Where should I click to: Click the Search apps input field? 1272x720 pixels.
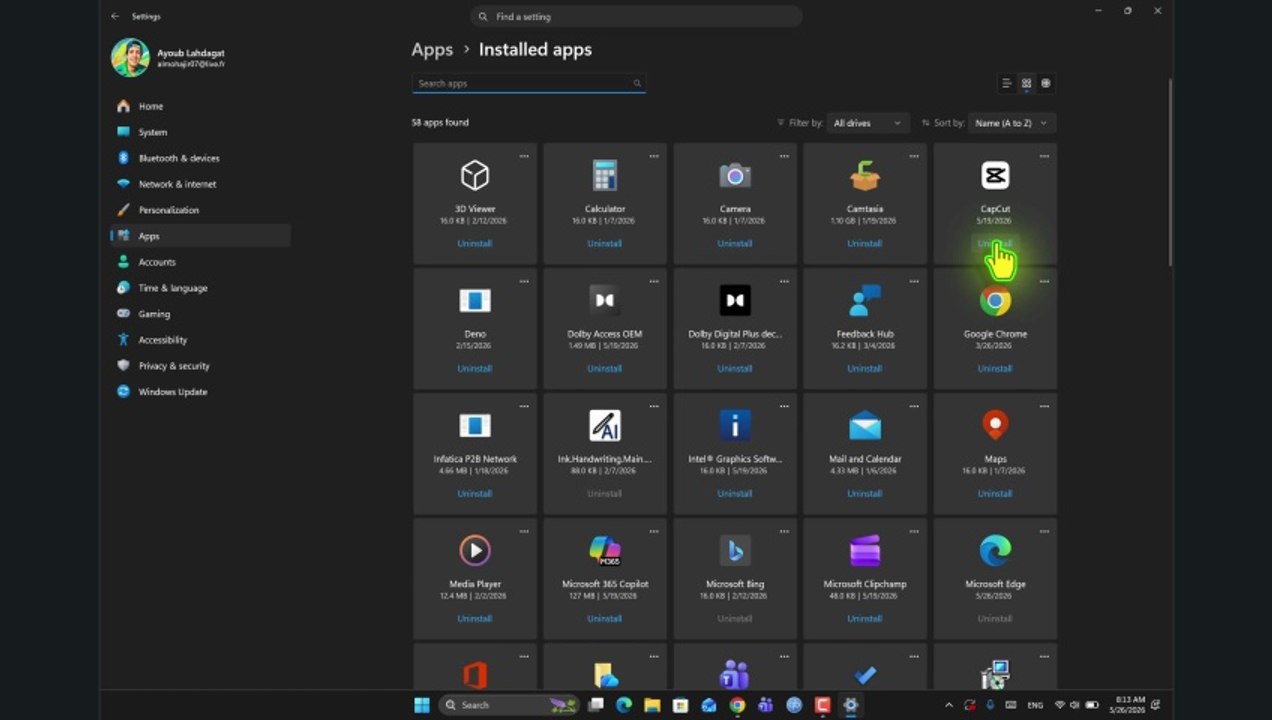point(529,84)
